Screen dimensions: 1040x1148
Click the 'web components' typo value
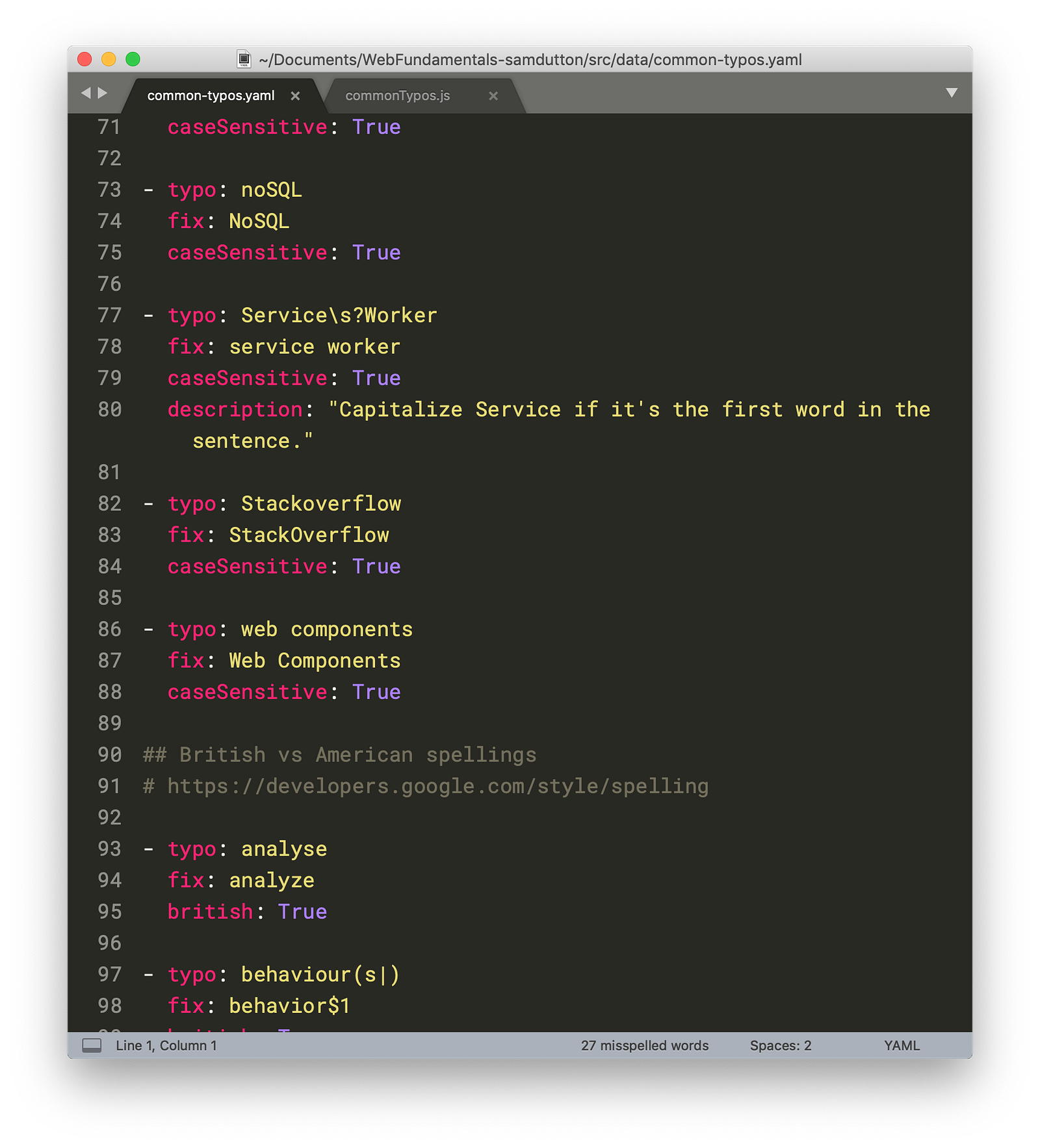tap(327, 629)
